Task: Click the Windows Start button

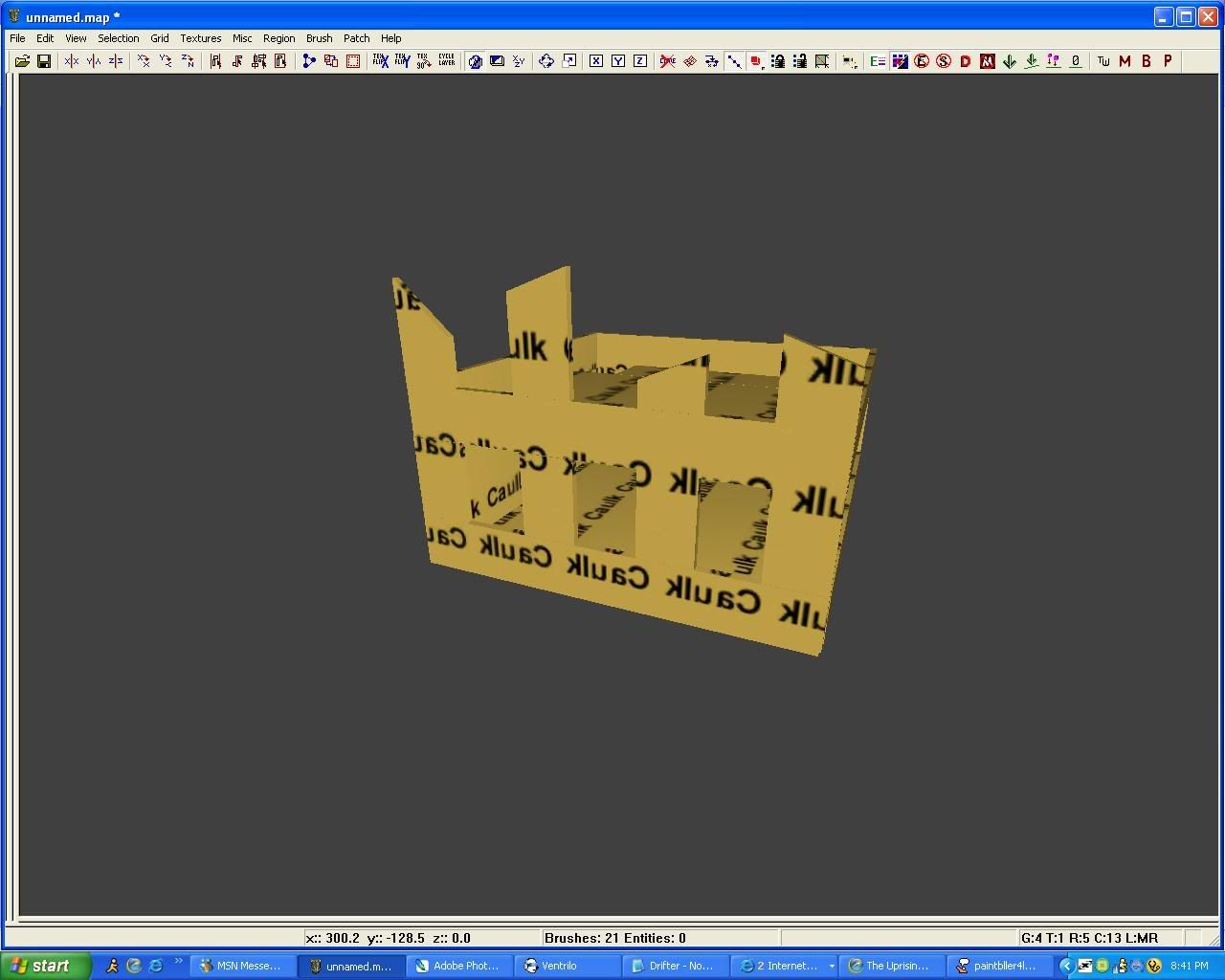Action: [x=46, y=966]
